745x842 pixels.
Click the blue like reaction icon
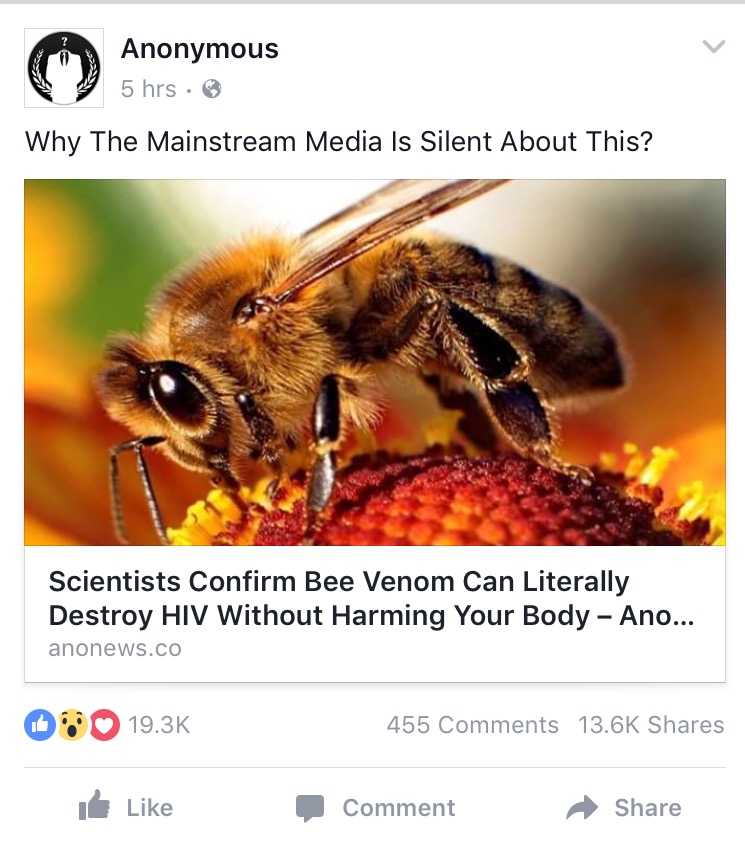click(x=40, y=725)
